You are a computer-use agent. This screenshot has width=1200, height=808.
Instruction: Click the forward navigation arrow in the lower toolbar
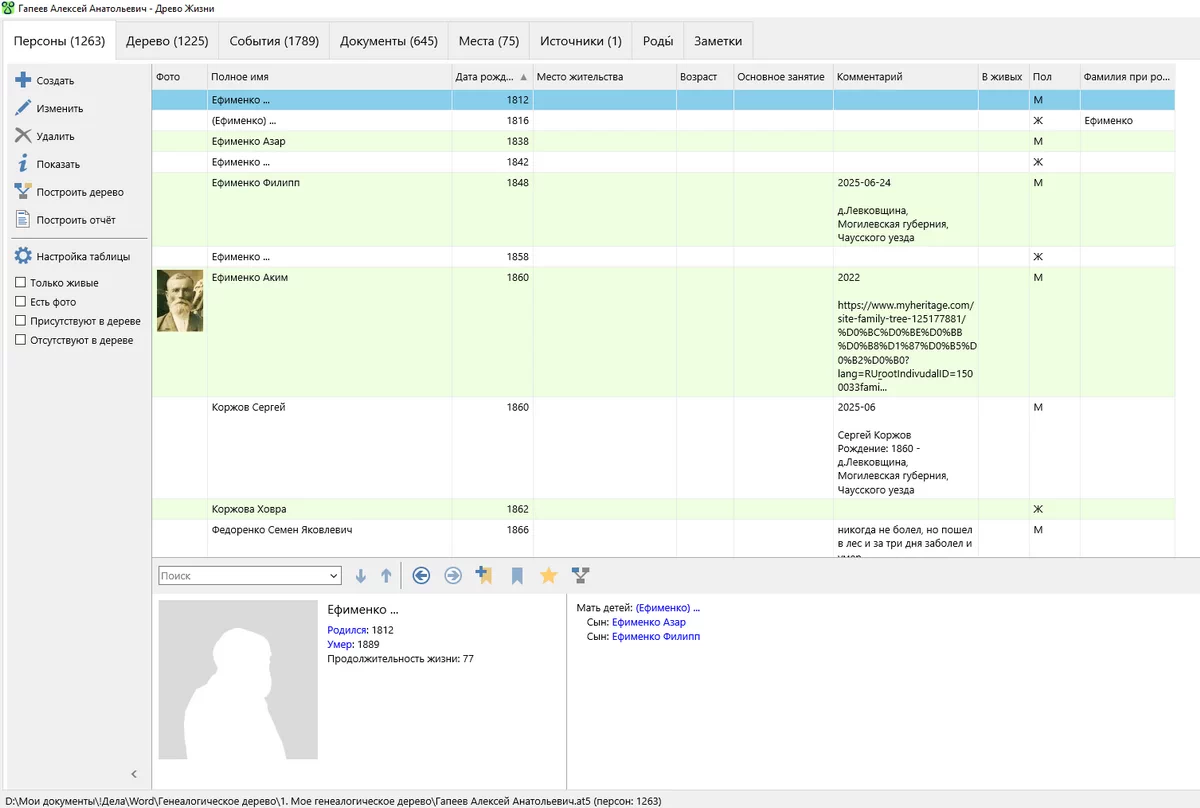click(x=453, y=575)
